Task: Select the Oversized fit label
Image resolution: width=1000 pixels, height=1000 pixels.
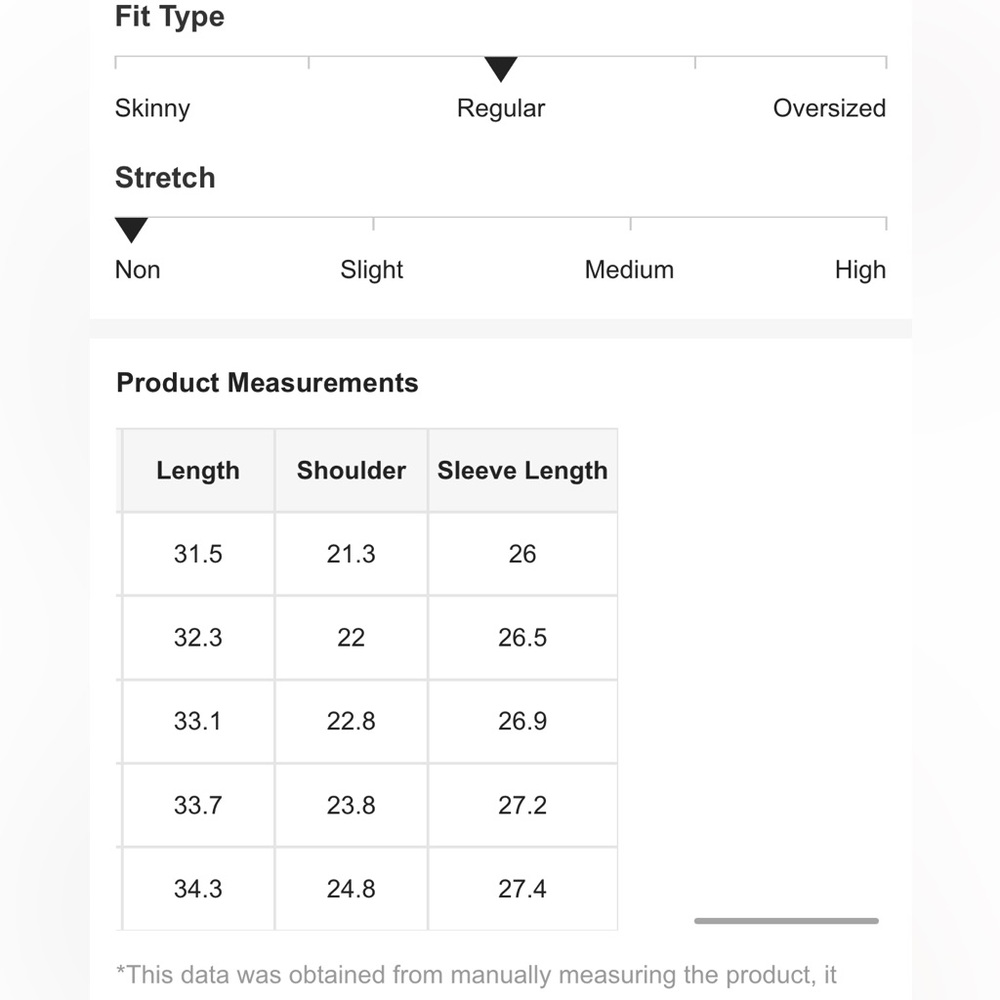Action: (829, 108)
